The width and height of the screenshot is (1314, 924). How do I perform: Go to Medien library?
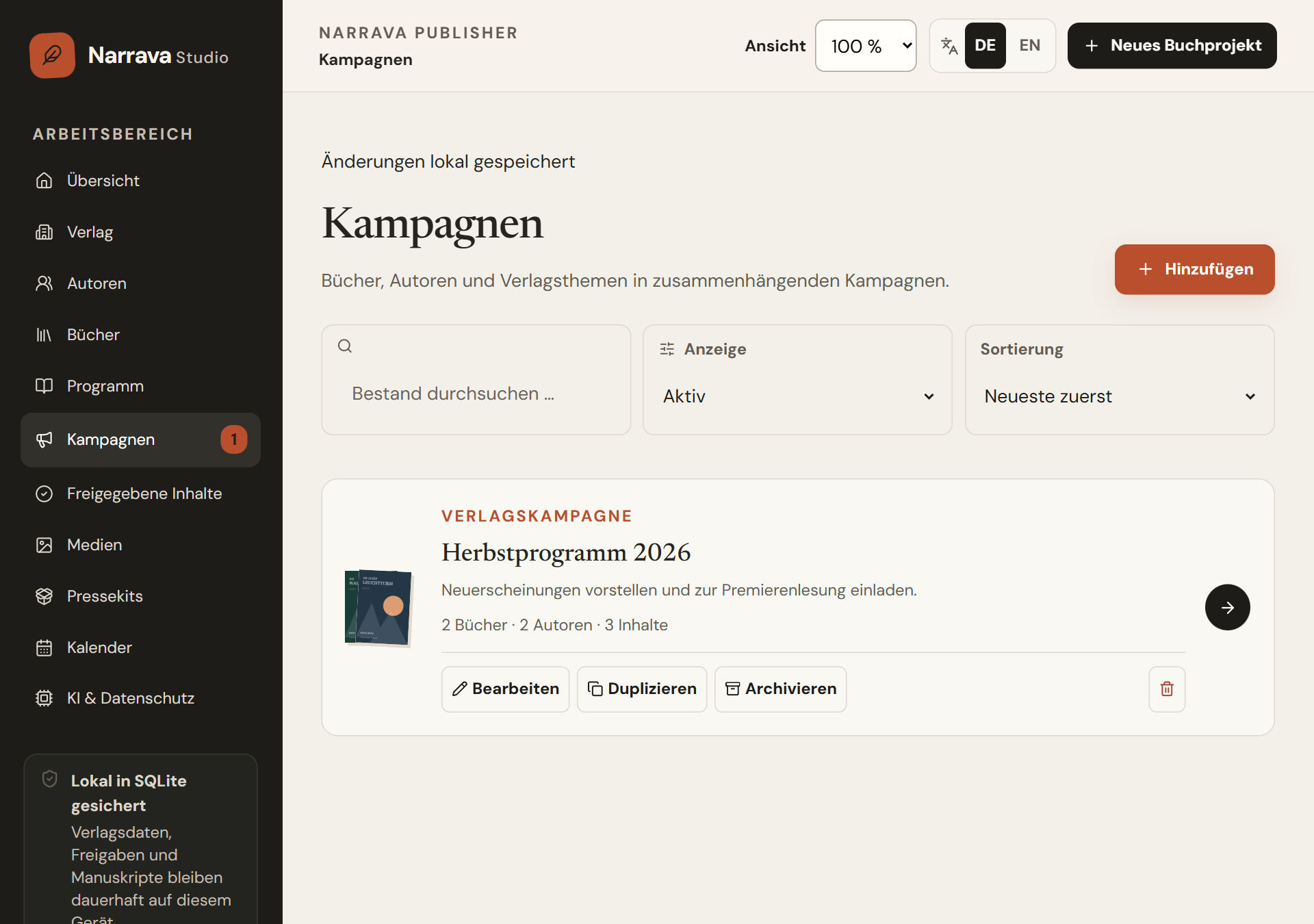pos(140,545)
